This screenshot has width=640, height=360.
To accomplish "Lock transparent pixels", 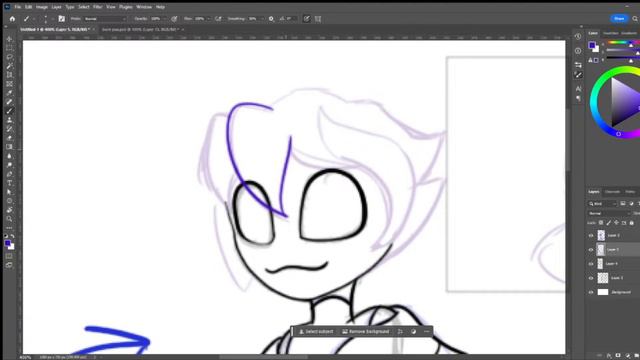I will point(601,223).
